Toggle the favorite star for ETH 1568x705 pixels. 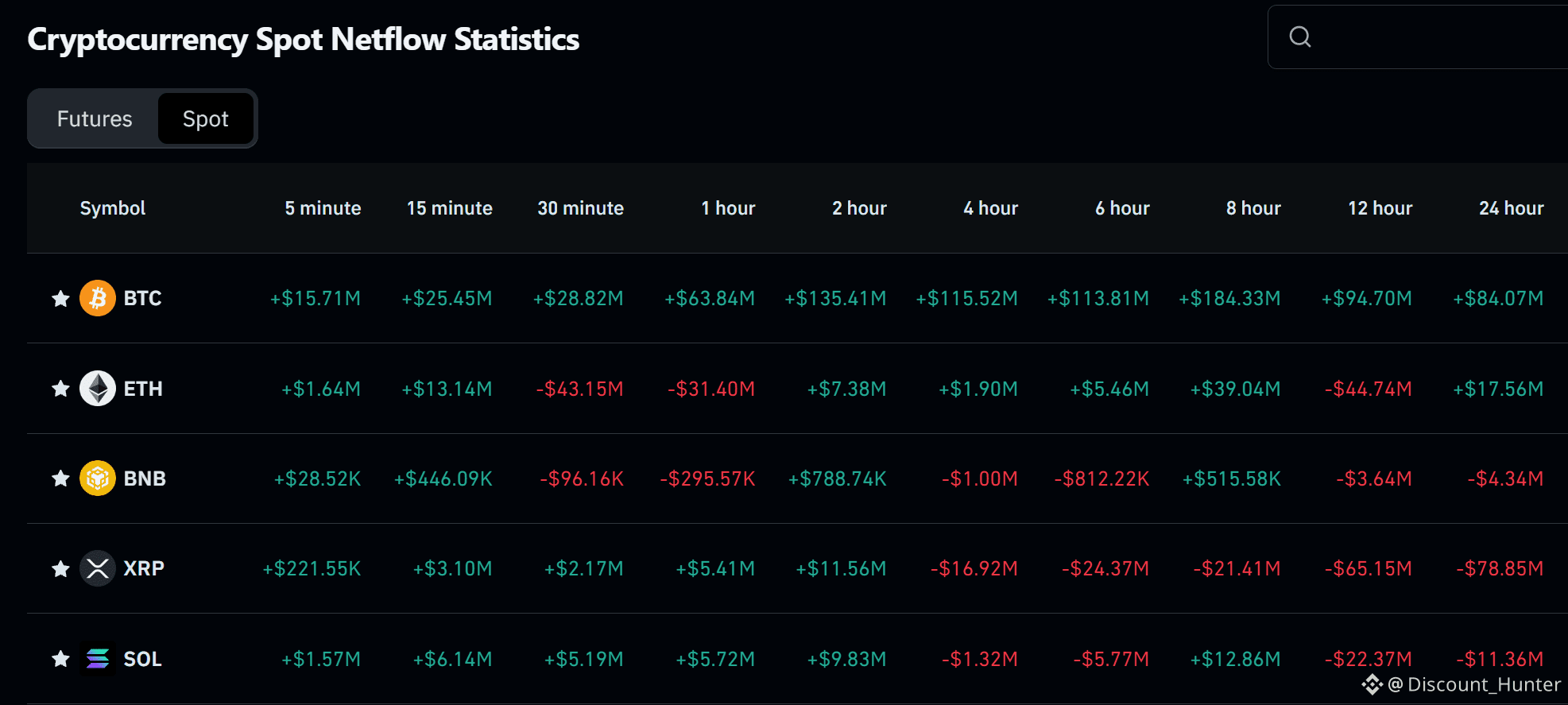(60, 389)
